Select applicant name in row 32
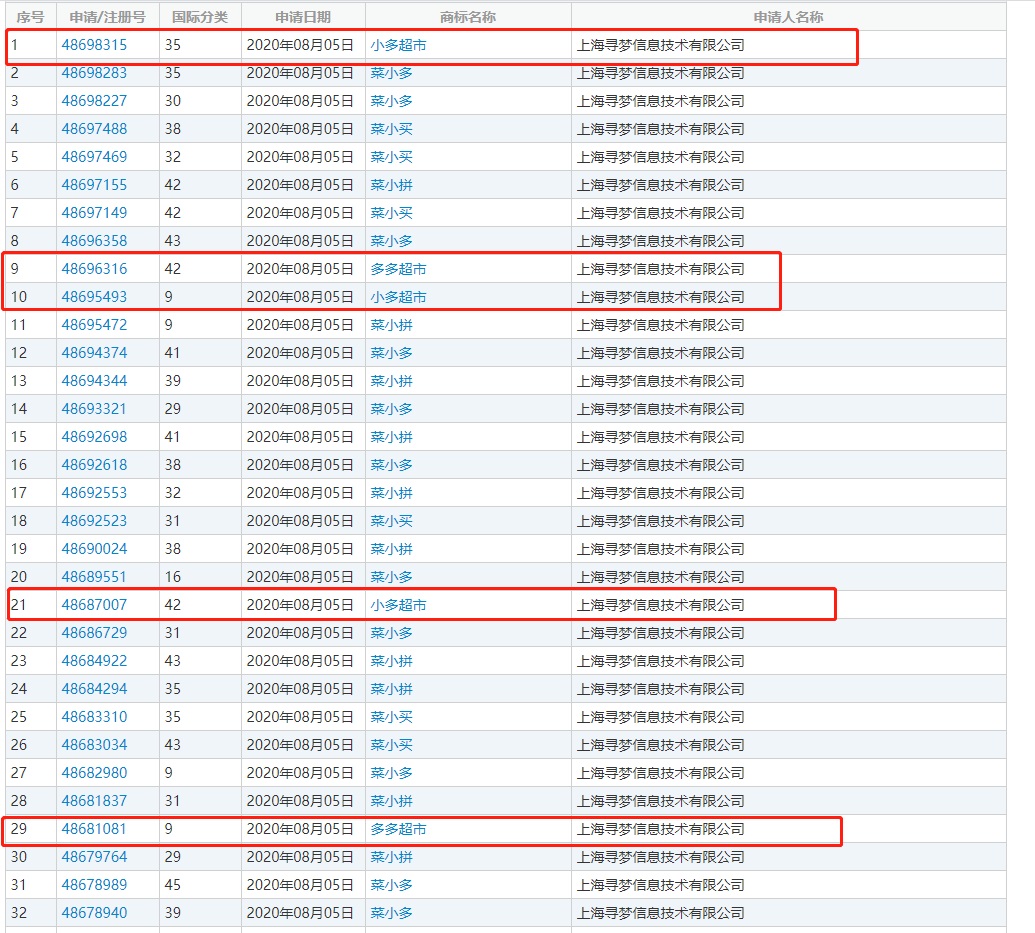This screenshot has height=933, width=1035. [x=661, y=913]
